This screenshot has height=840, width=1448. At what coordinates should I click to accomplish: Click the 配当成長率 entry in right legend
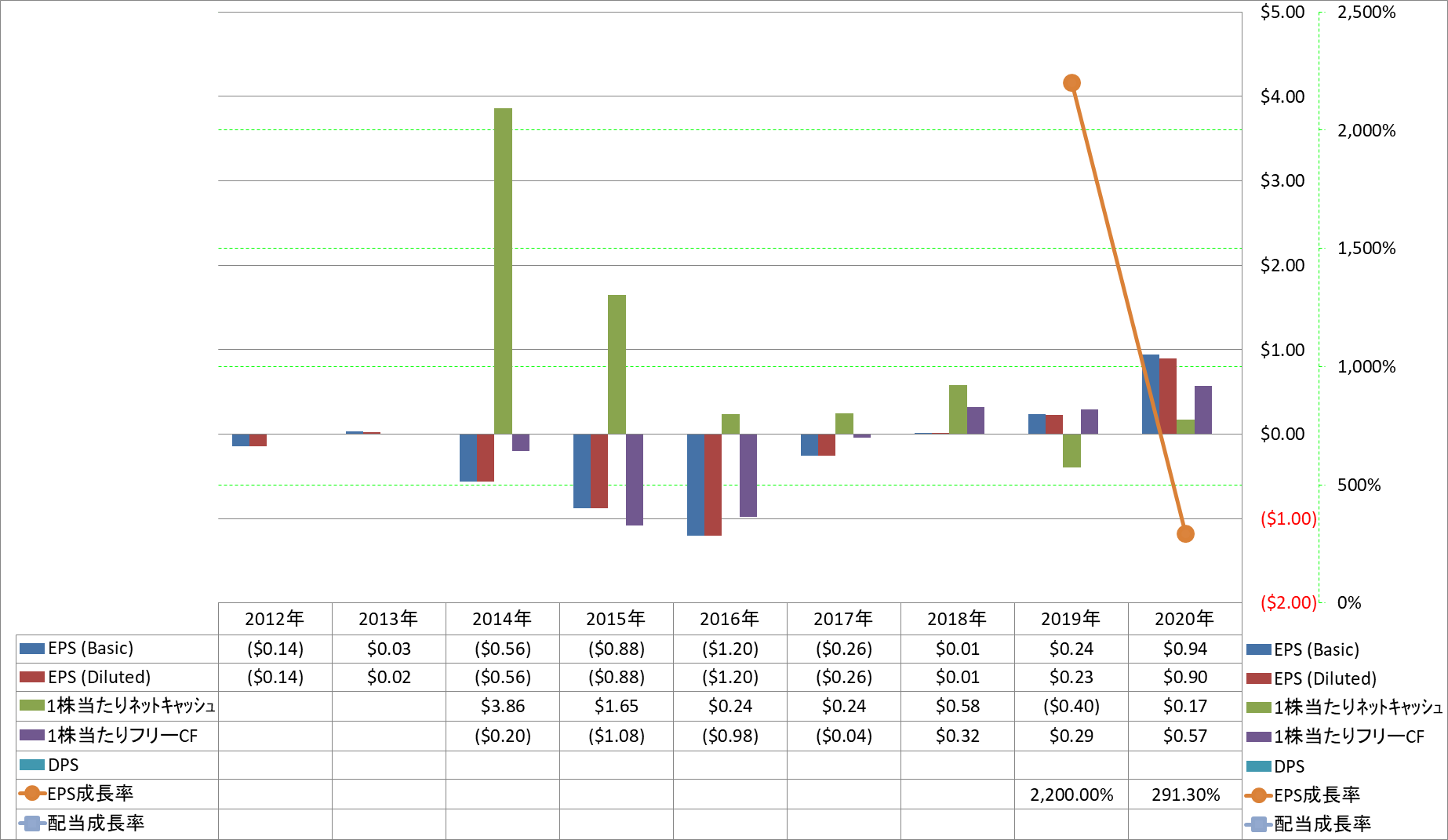click(1308, 824)
